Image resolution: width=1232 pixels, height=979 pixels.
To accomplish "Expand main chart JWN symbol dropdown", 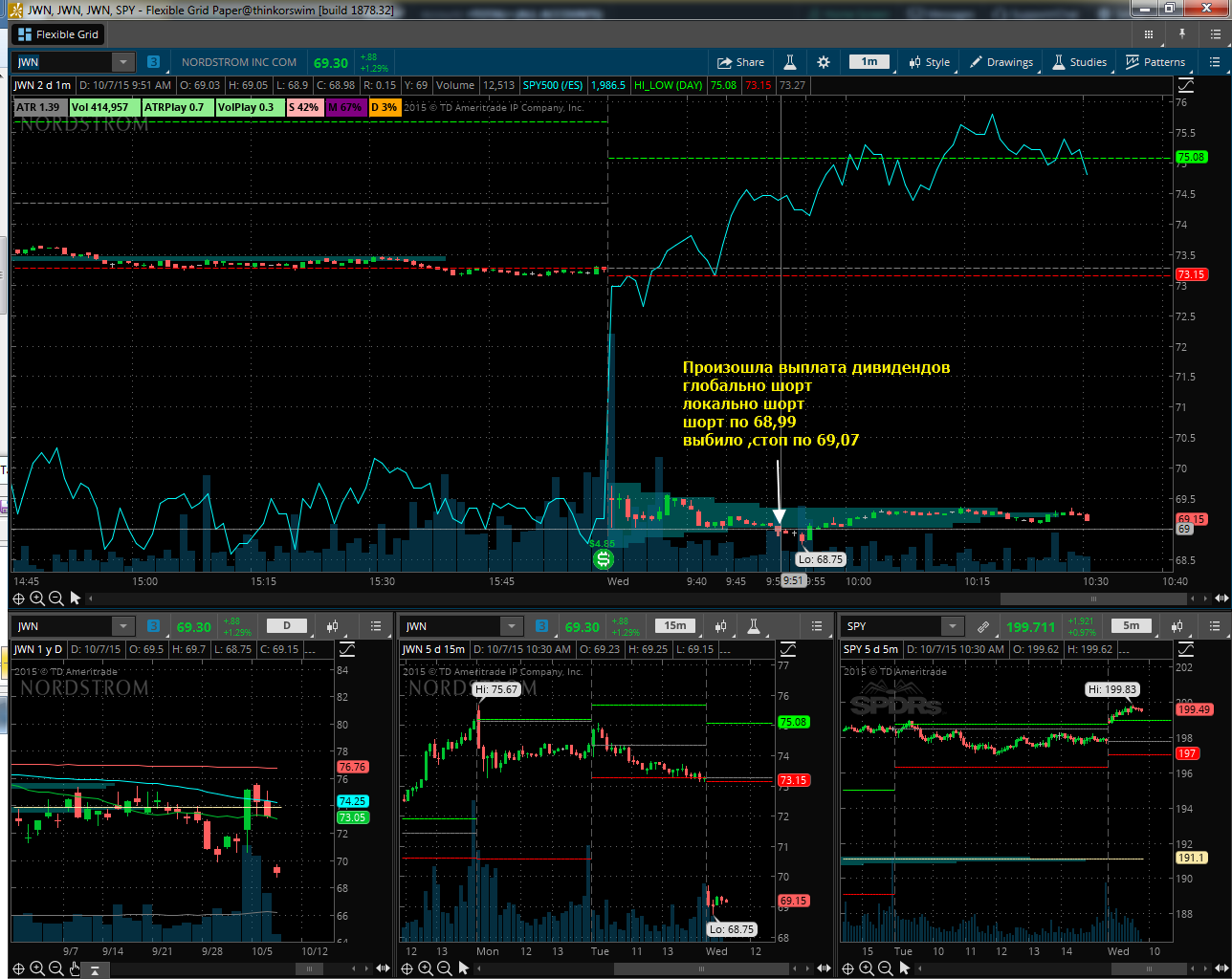I will click(x=123, y=62).
